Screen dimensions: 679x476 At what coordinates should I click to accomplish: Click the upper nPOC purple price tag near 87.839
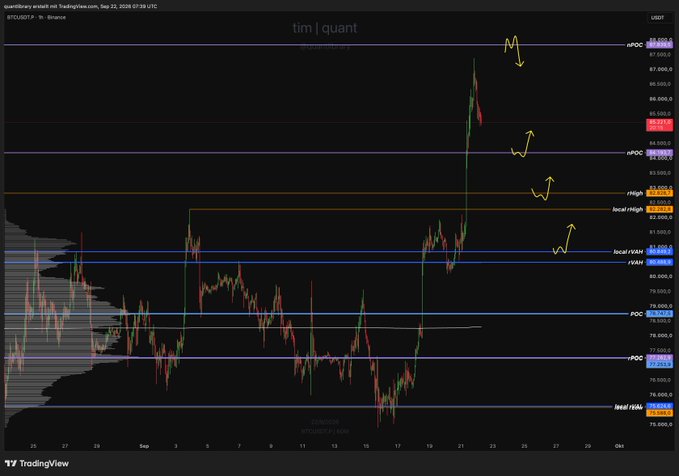(x=660, y=45)
